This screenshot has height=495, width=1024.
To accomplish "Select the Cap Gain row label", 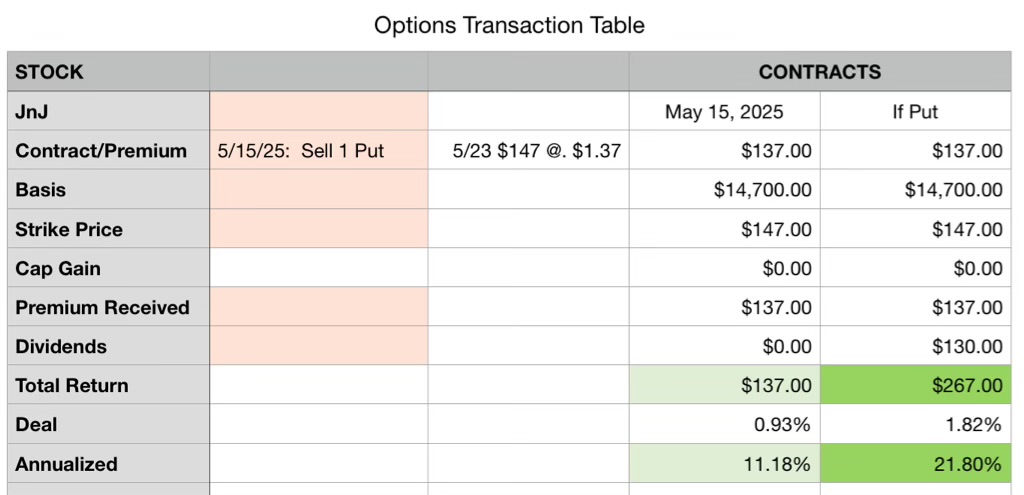I will (108, 268).
